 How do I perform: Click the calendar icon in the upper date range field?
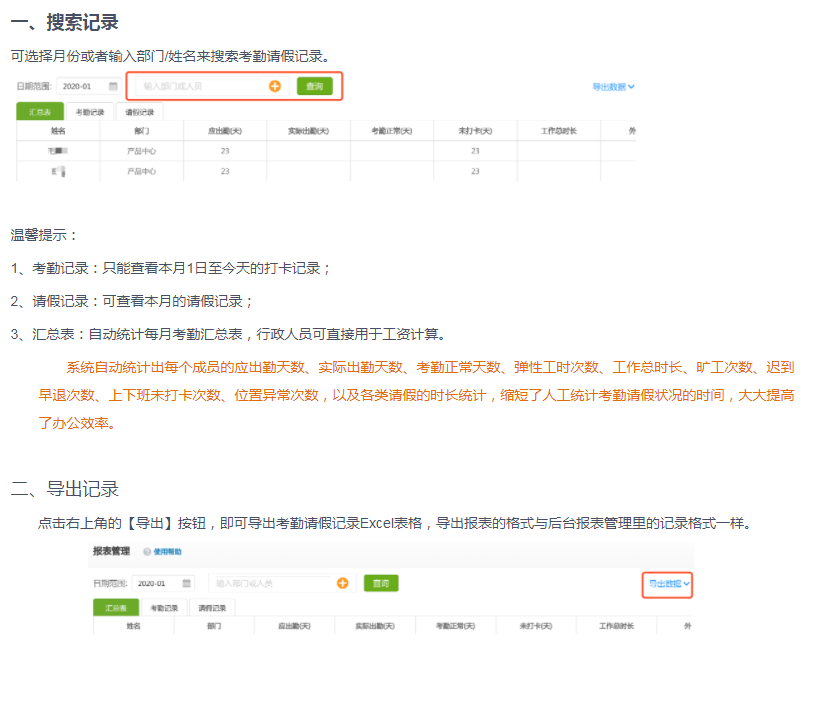click(113, 87)
